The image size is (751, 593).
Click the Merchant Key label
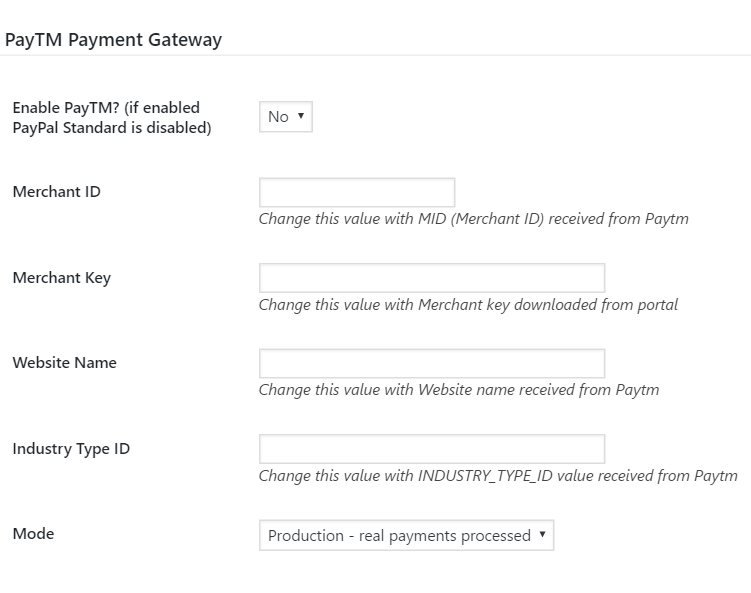tap(62, 278)
